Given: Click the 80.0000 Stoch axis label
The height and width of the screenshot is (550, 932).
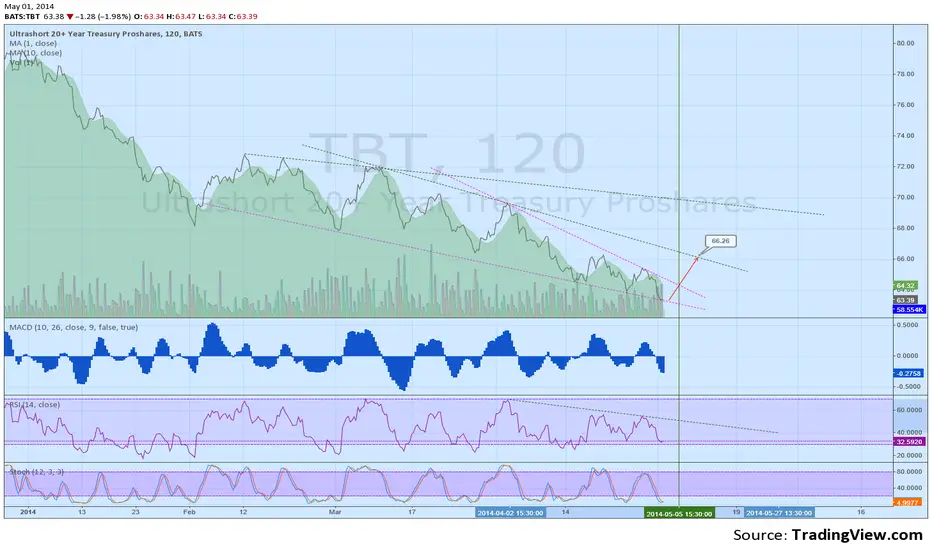Looking at the screenshot, I should 909,472.
